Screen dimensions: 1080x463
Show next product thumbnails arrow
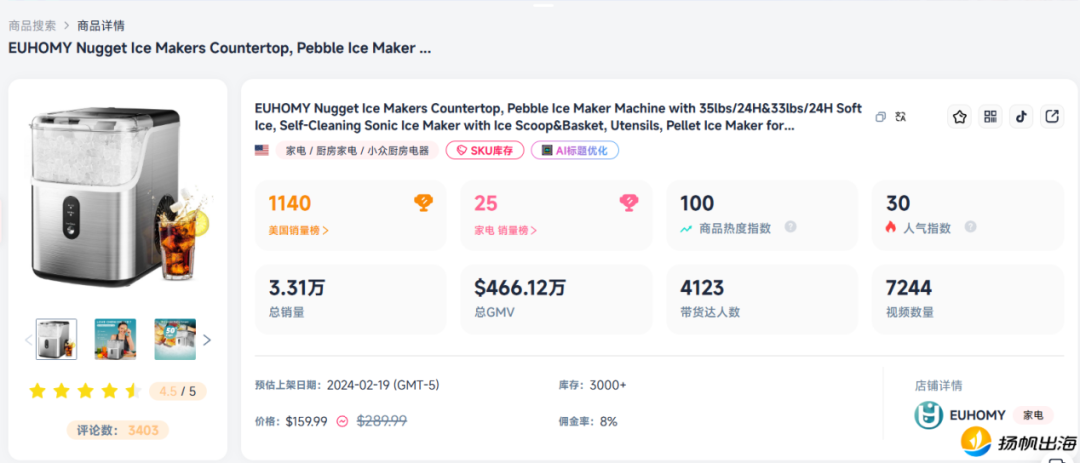[x=207, y=340]
